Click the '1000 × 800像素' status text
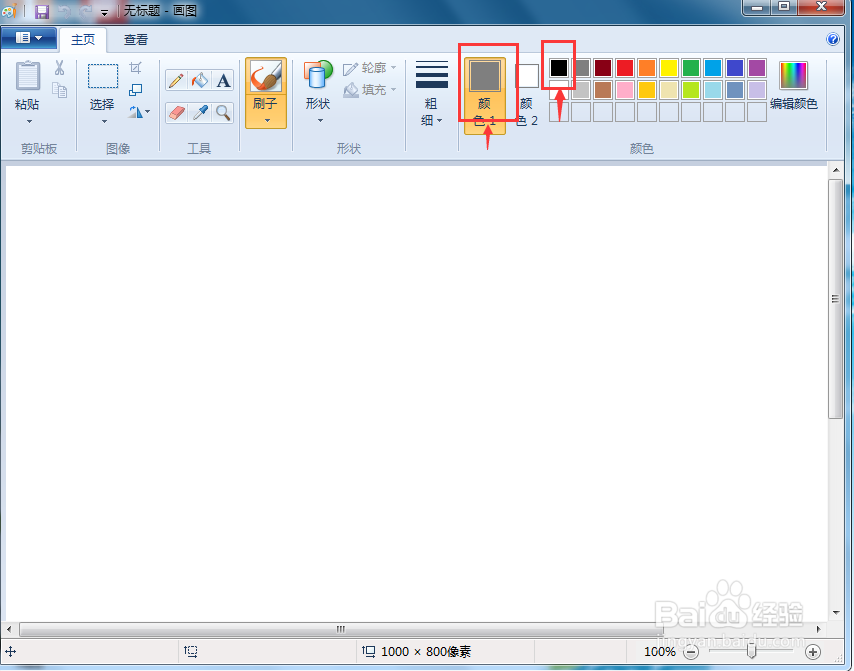Screen dimensions: 854x671 click(425, 651)
